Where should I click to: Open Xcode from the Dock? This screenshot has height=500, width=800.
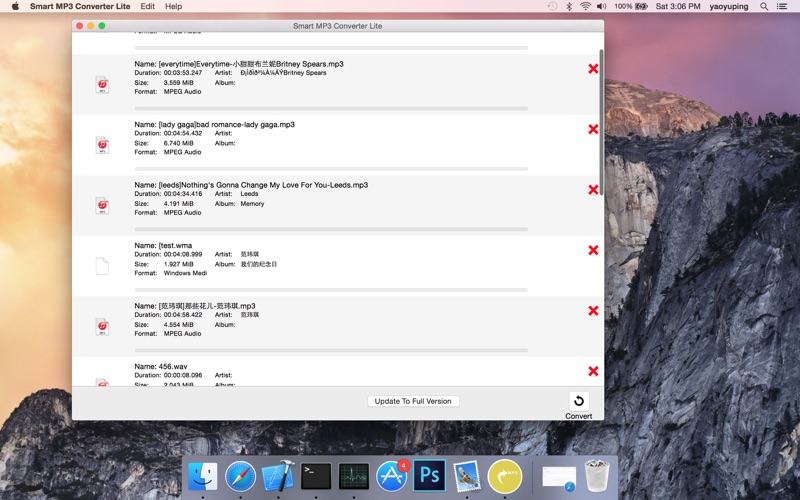[278, 477]
